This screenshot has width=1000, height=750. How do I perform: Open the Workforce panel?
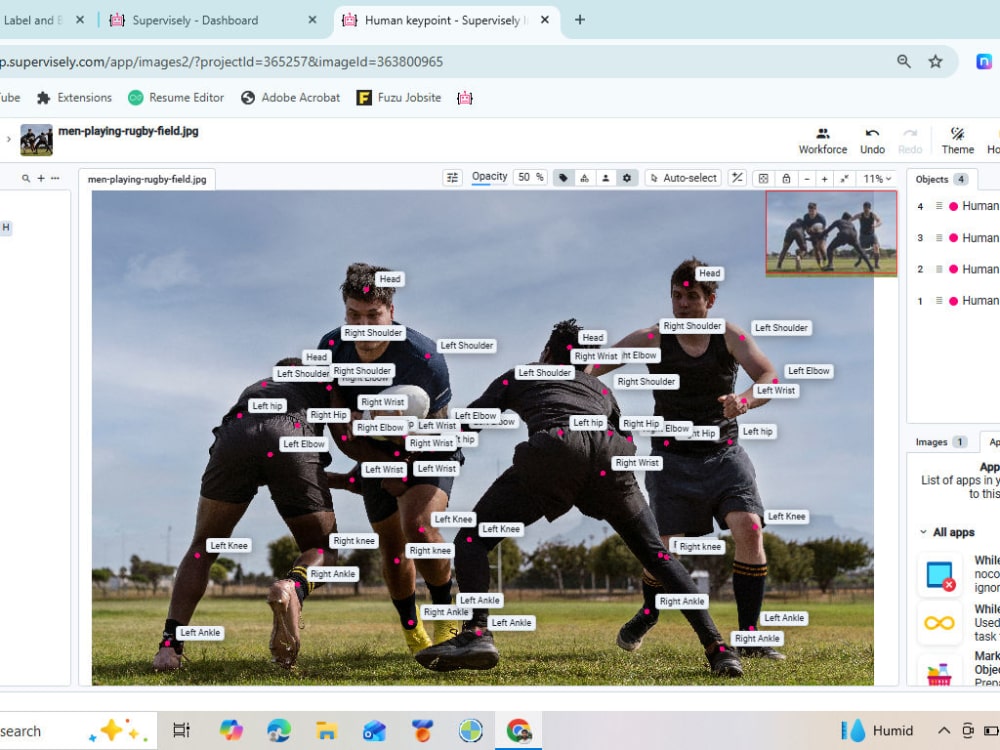[x=823, y=141]
